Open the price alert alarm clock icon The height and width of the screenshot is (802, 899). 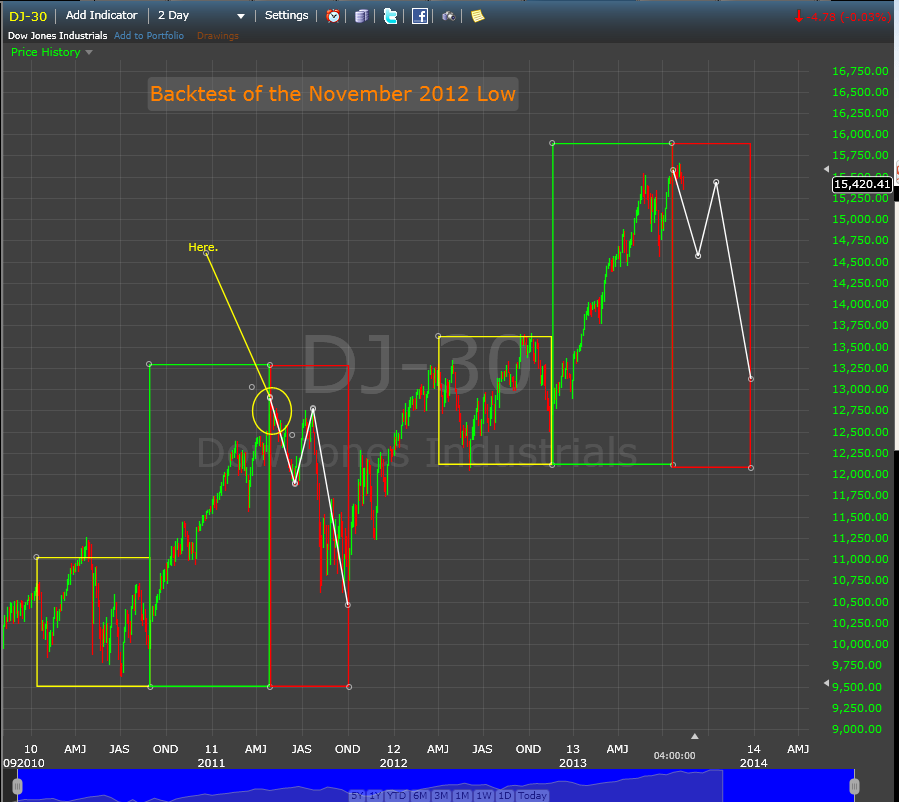(333, 16)
